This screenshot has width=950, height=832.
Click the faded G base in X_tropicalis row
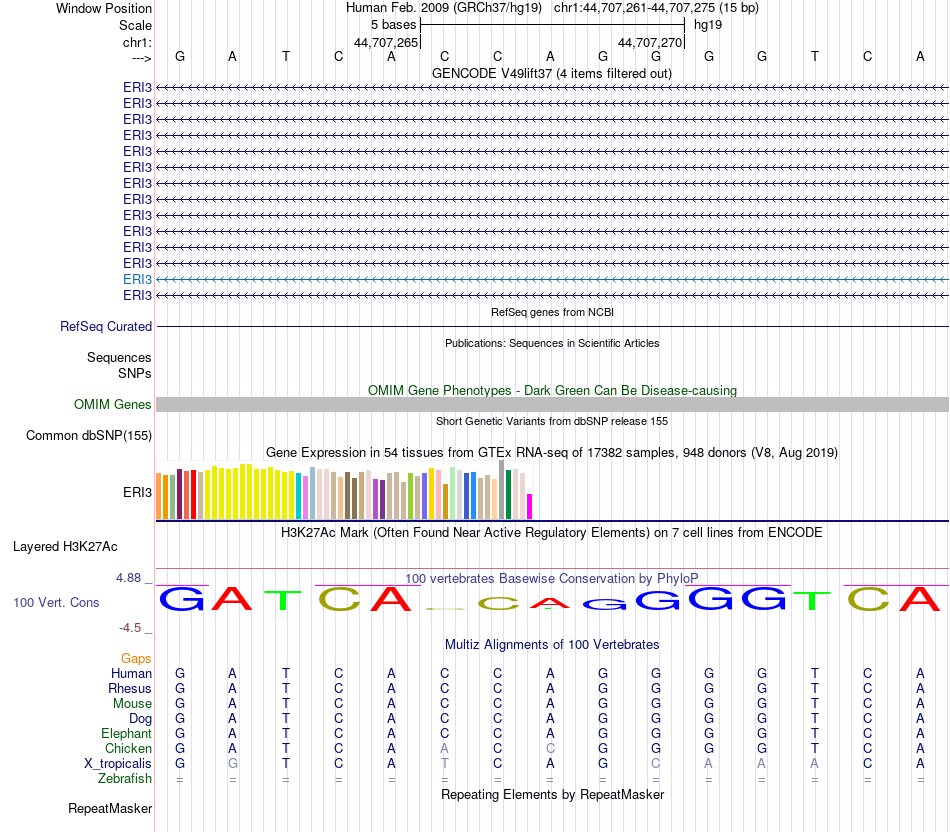point(233,764)
